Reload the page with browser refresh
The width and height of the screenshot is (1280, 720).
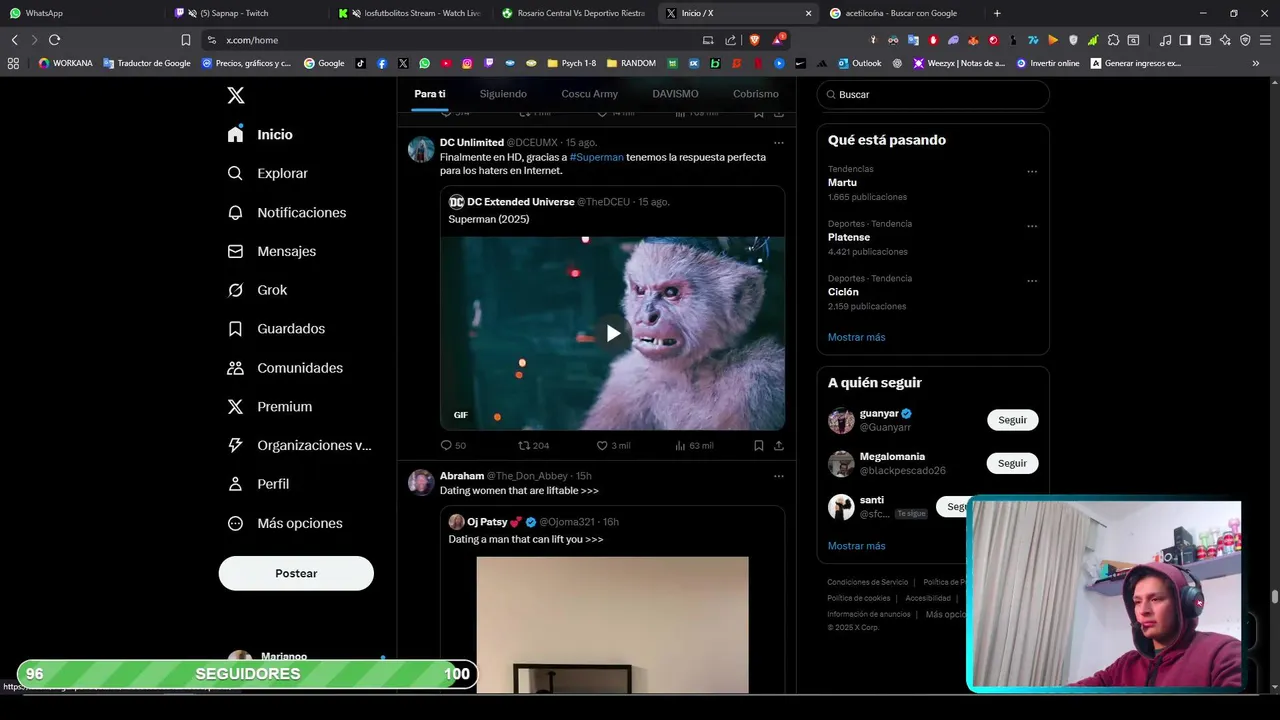[54, 40]
